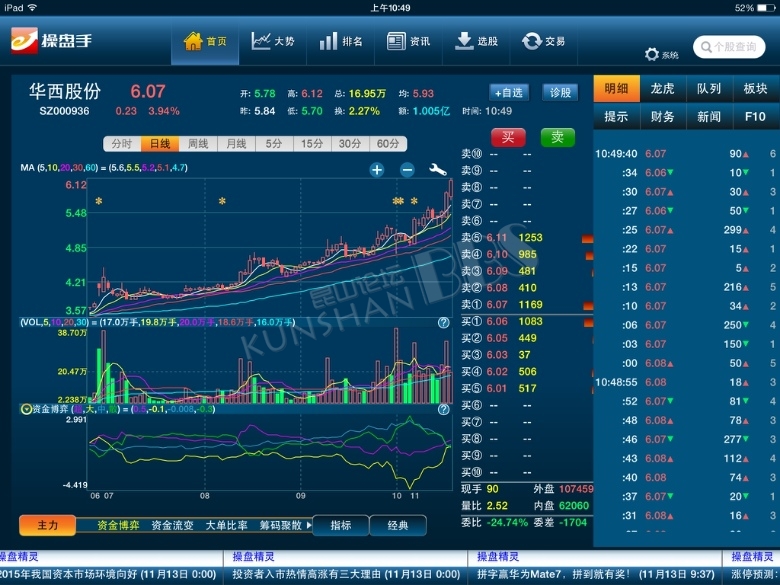Select 卖⑤ order row at 6.11
The image size is (780, 585).
pyautogui.click(x=526, y=238)
